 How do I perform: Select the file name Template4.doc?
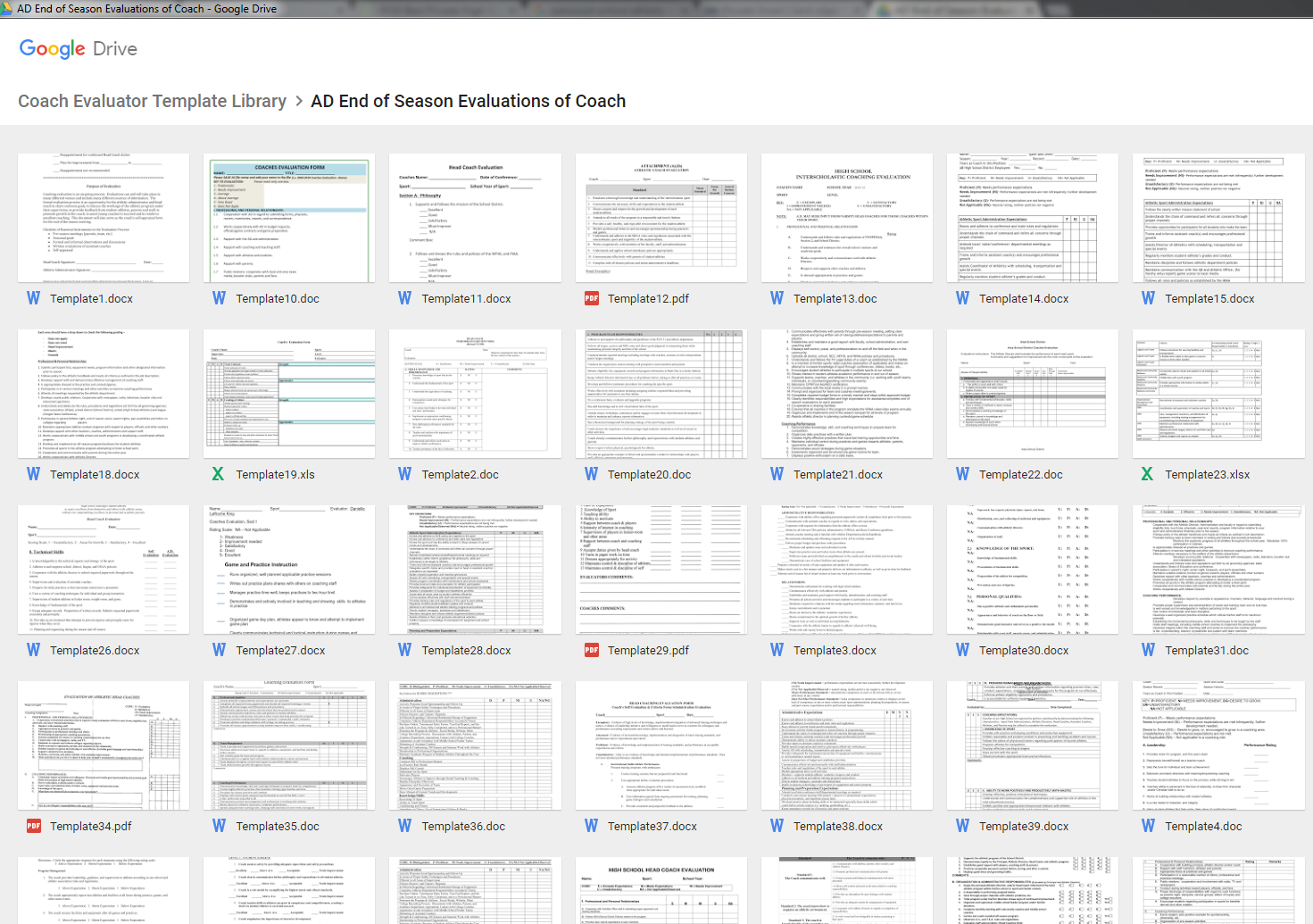pos(1203,827)
